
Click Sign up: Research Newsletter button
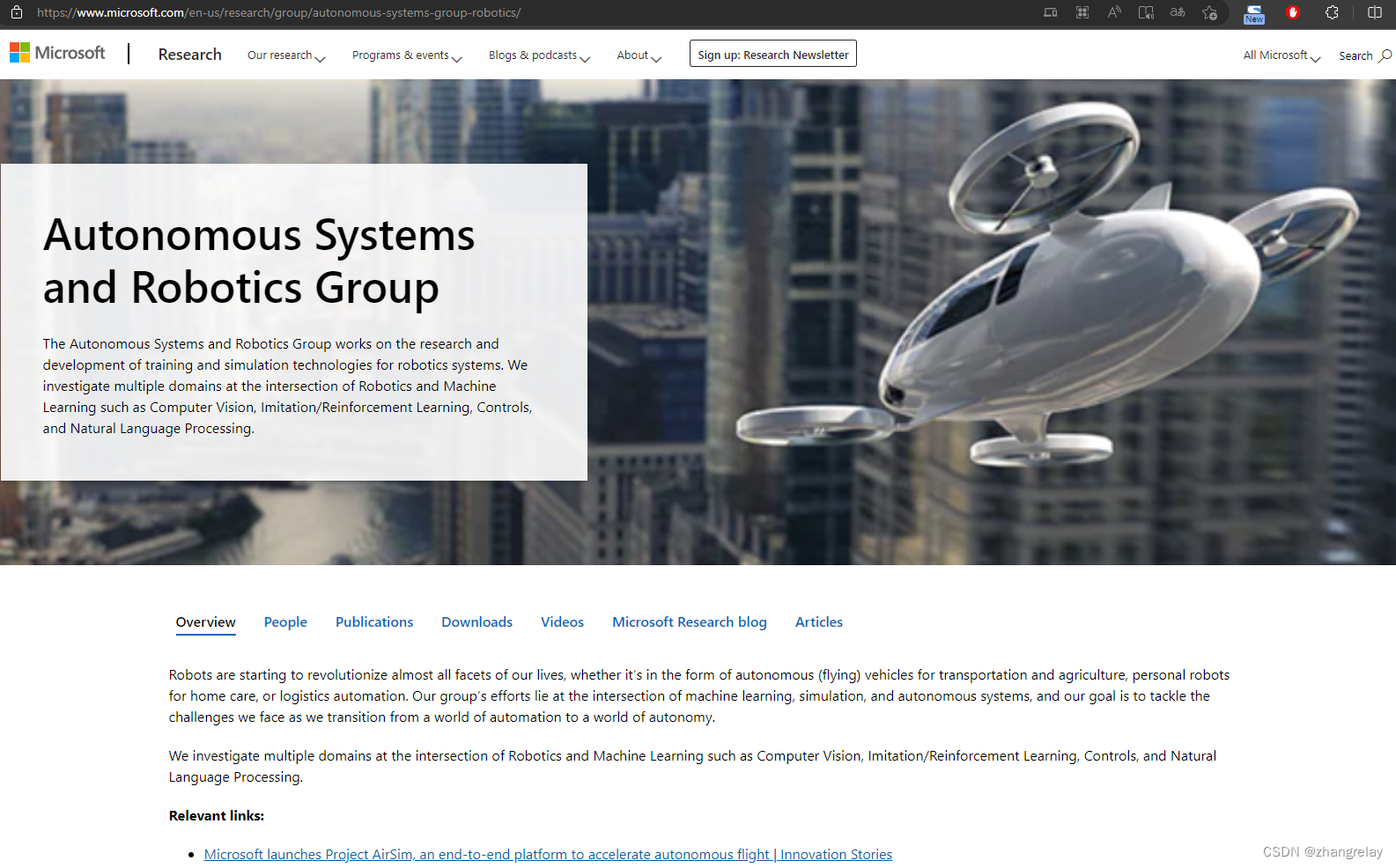[x=772, y=54]
